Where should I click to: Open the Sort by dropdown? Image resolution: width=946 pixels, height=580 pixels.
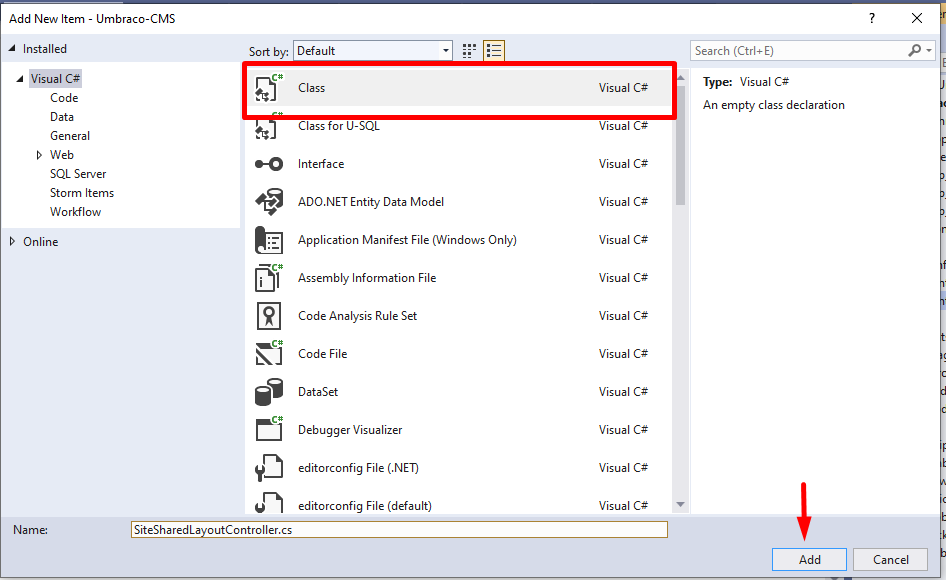pos(444,50)
